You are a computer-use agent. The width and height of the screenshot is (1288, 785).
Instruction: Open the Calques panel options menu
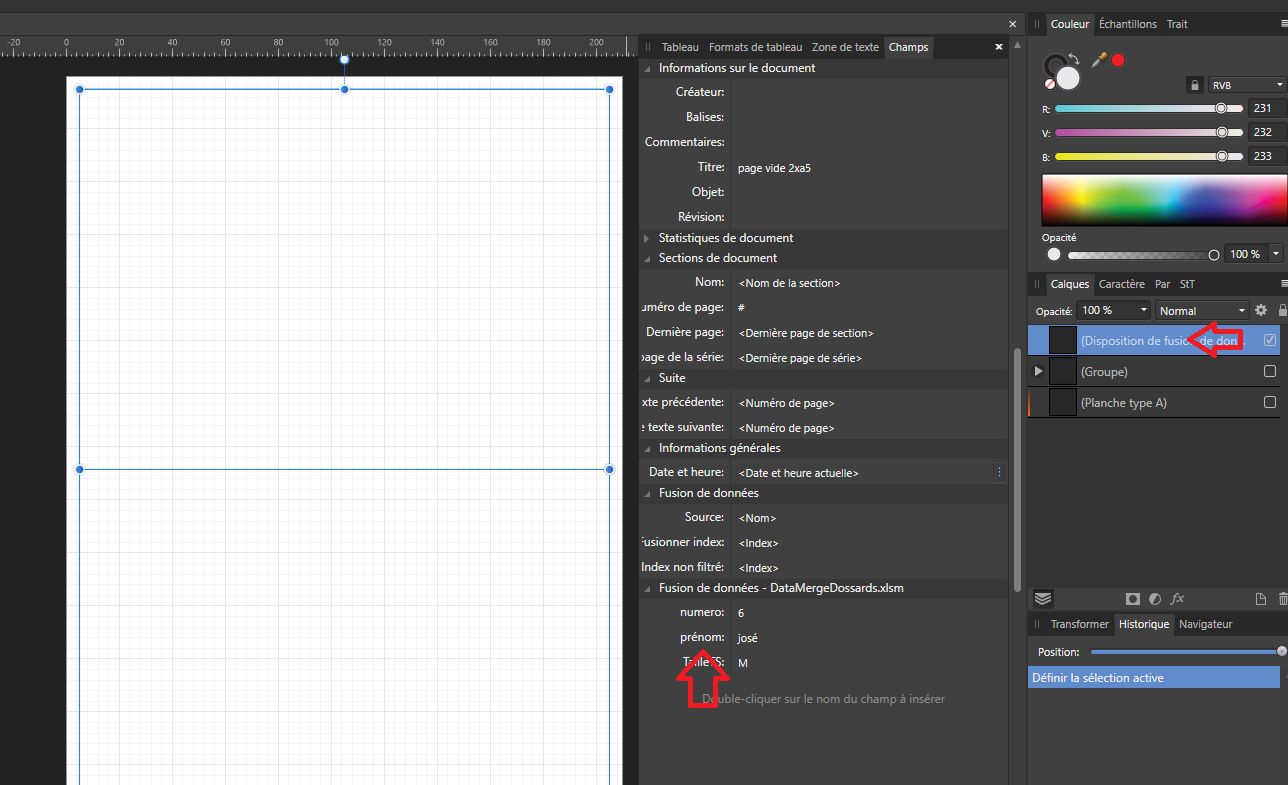click(1284, 284)
